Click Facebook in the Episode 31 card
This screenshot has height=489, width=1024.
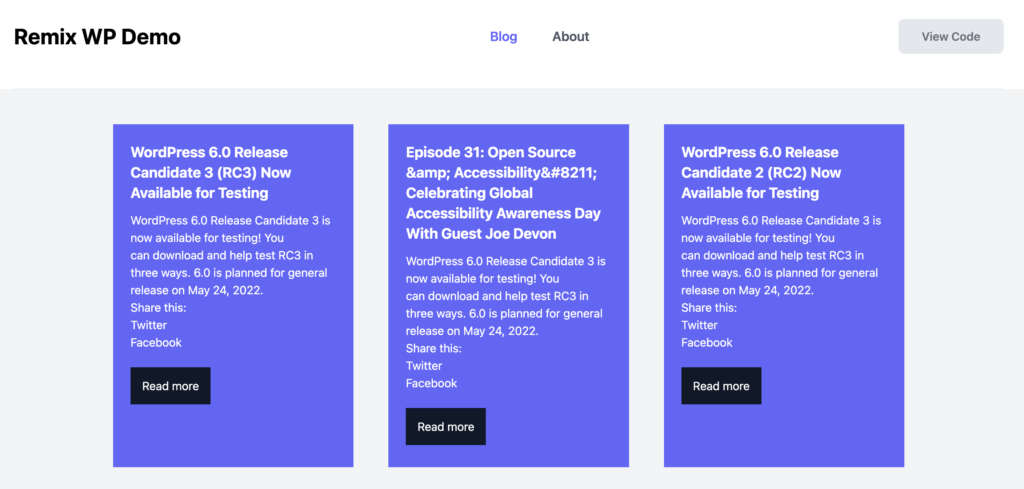click(432, 383)
